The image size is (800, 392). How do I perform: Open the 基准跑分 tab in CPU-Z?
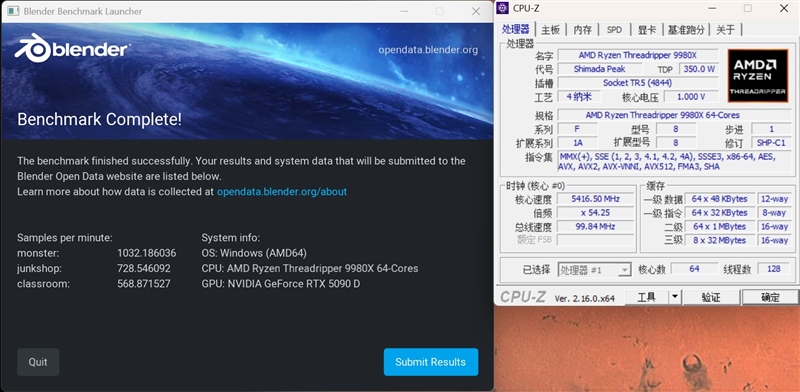tap(686, 30)
